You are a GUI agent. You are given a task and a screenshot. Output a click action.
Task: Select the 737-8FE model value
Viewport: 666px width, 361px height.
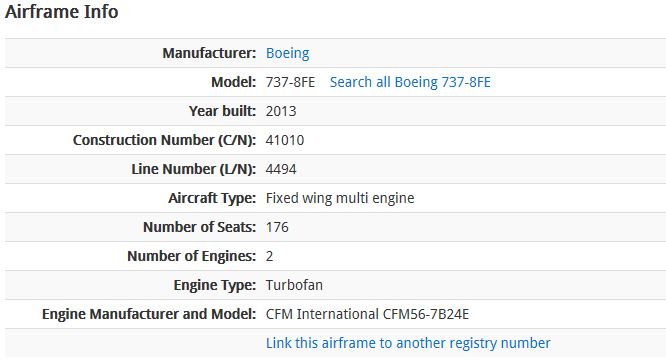pos(290,82)
